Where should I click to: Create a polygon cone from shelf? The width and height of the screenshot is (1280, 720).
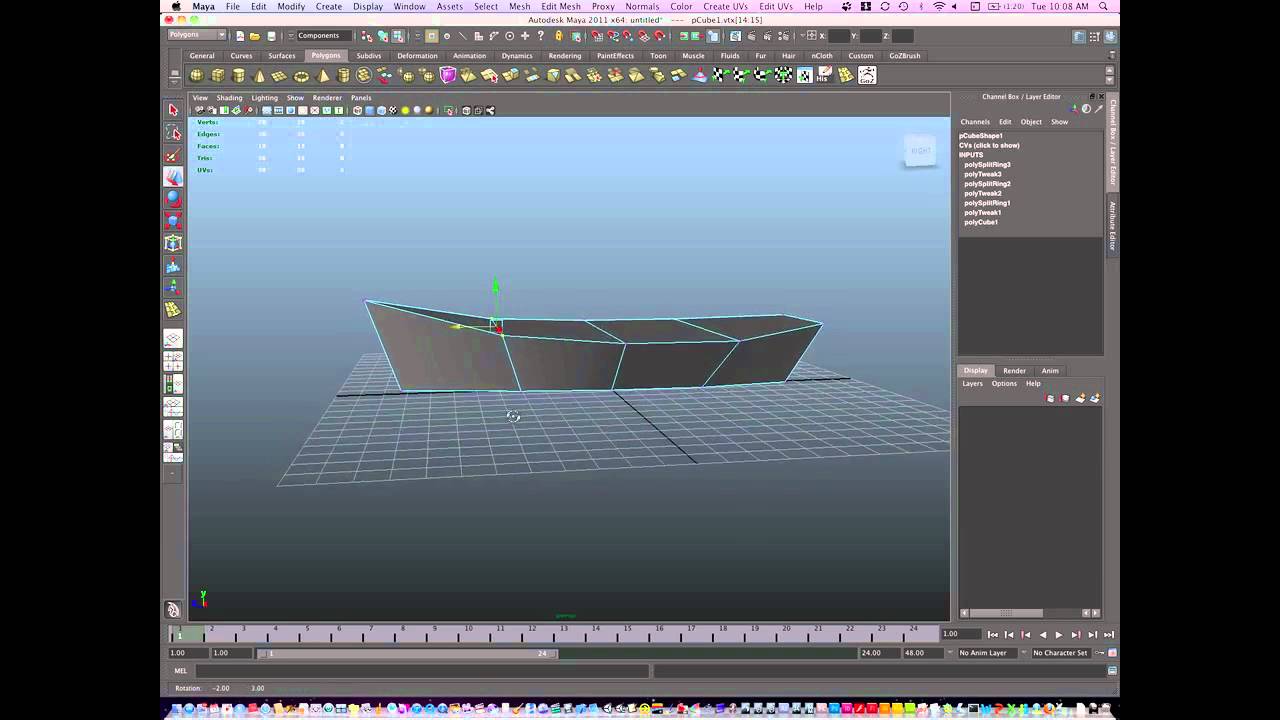tap(260, 75)
